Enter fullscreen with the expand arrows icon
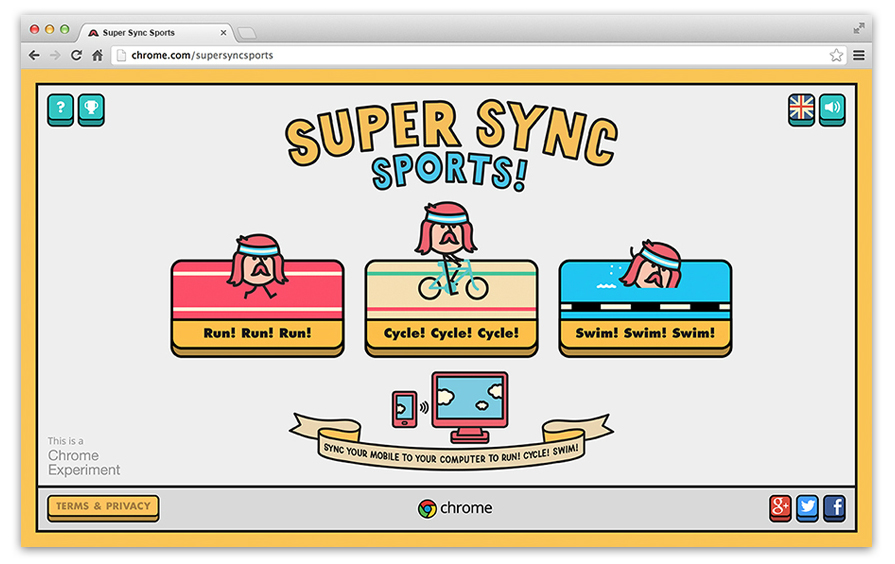This screenshot has height=564, width=895. (x=858, y=28)
